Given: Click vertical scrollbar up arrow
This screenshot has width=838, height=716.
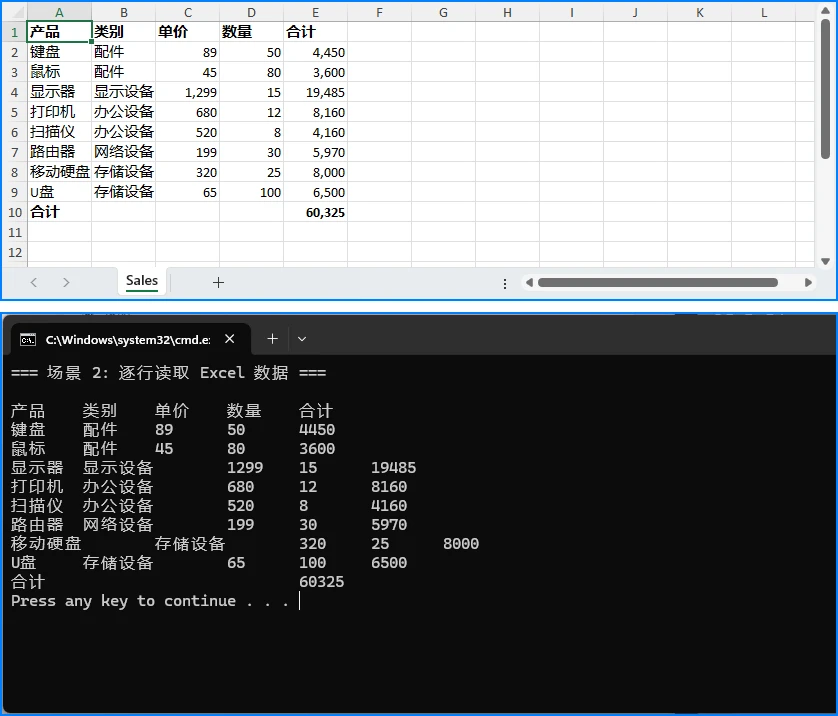Looking at the screenshot, I should tap(825, 11).
